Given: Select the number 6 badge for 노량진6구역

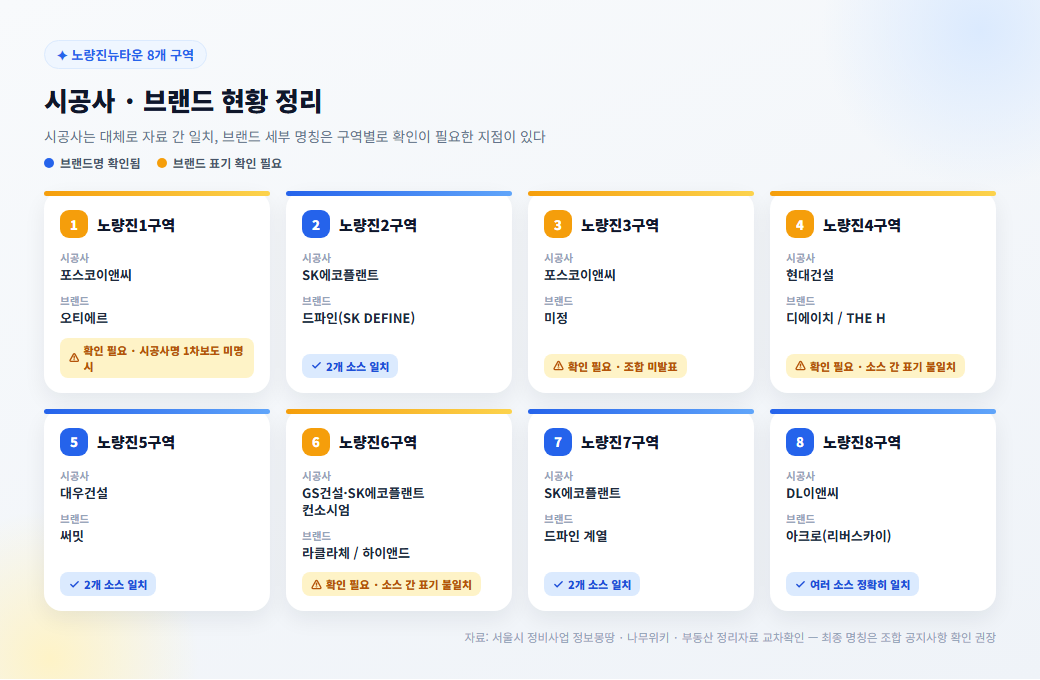Looking at the screenshot, I should tap(316, 442).
